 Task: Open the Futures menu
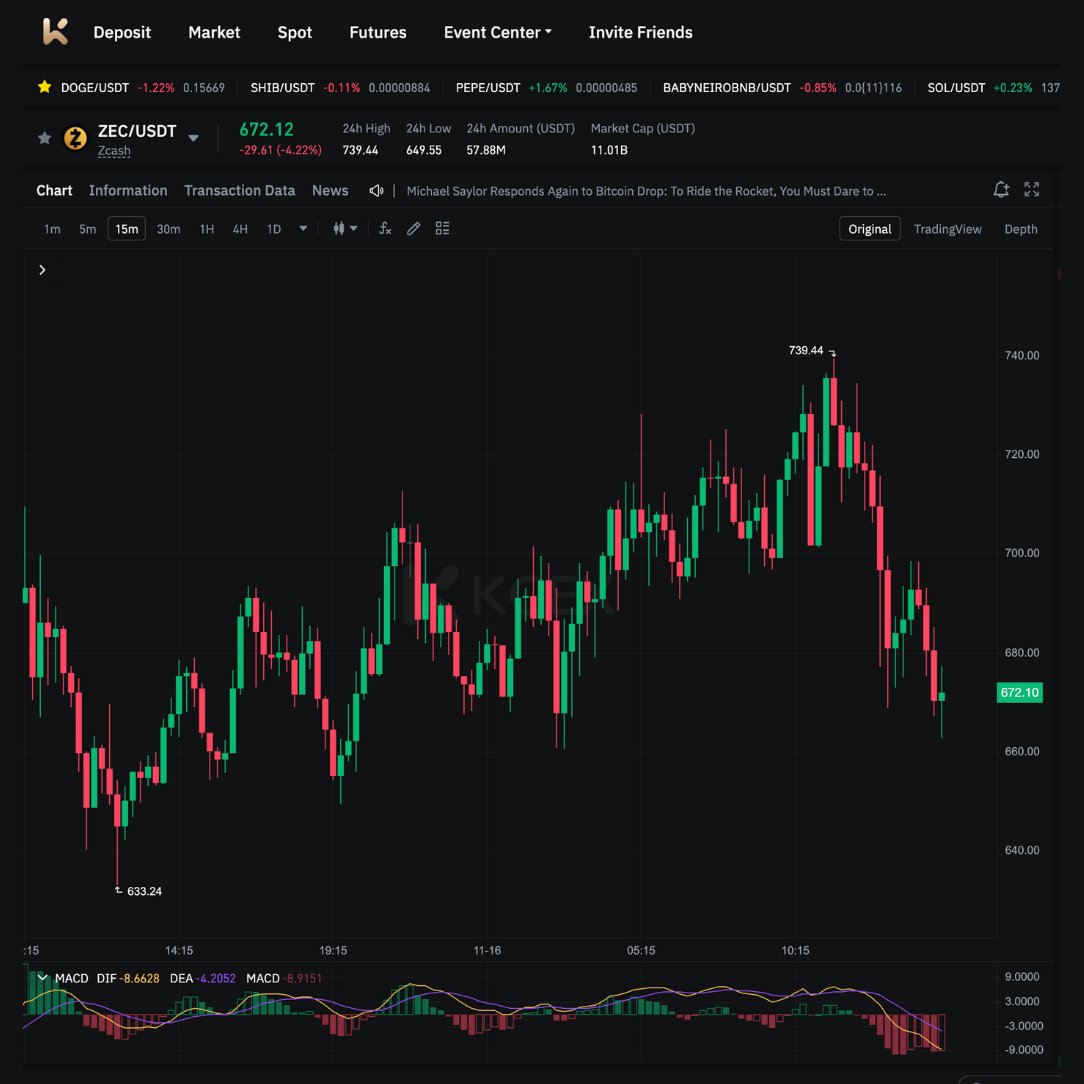[377, 32]
